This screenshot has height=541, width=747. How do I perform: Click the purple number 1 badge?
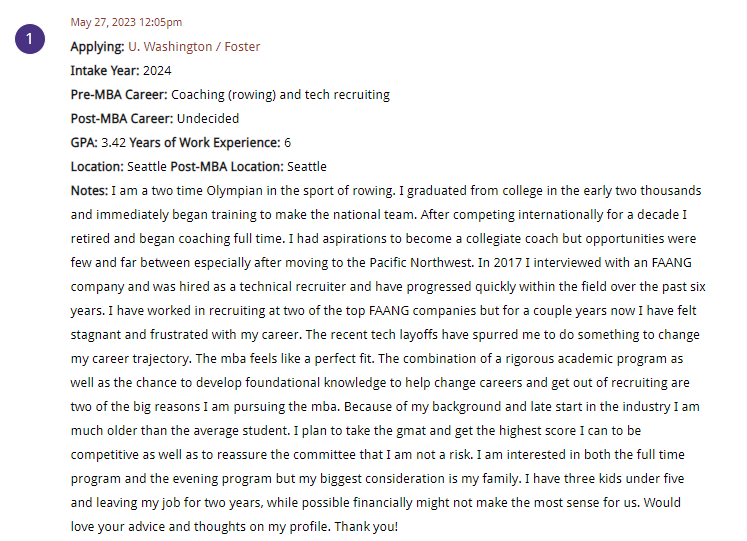30,39
